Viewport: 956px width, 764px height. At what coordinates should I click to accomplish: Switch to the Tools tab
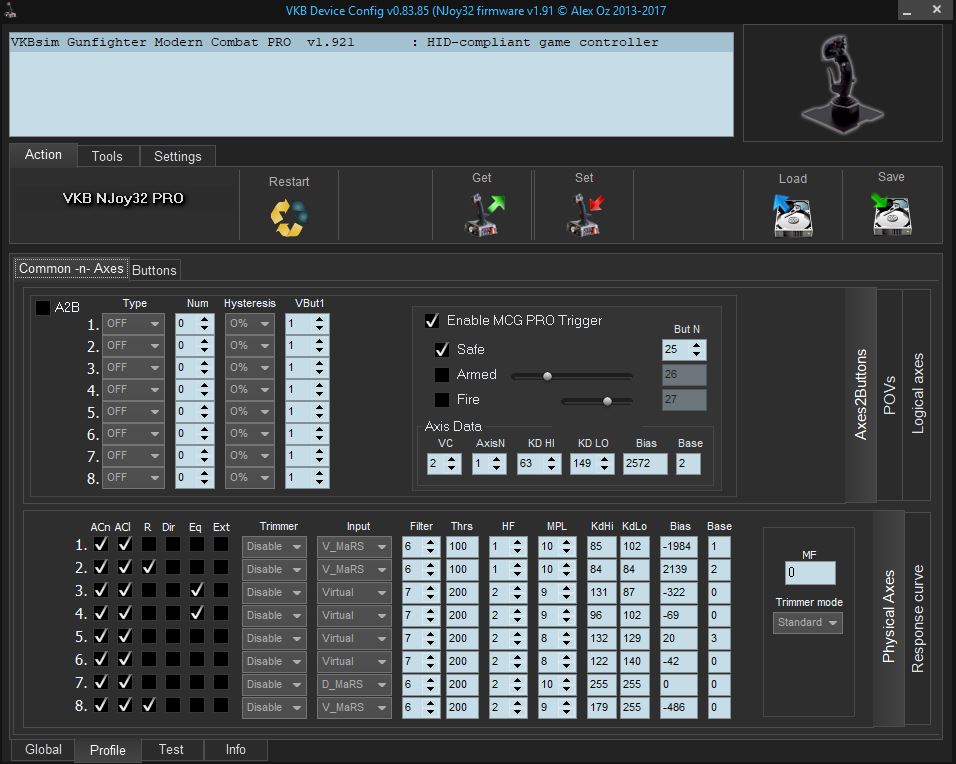tap(107, 156)
